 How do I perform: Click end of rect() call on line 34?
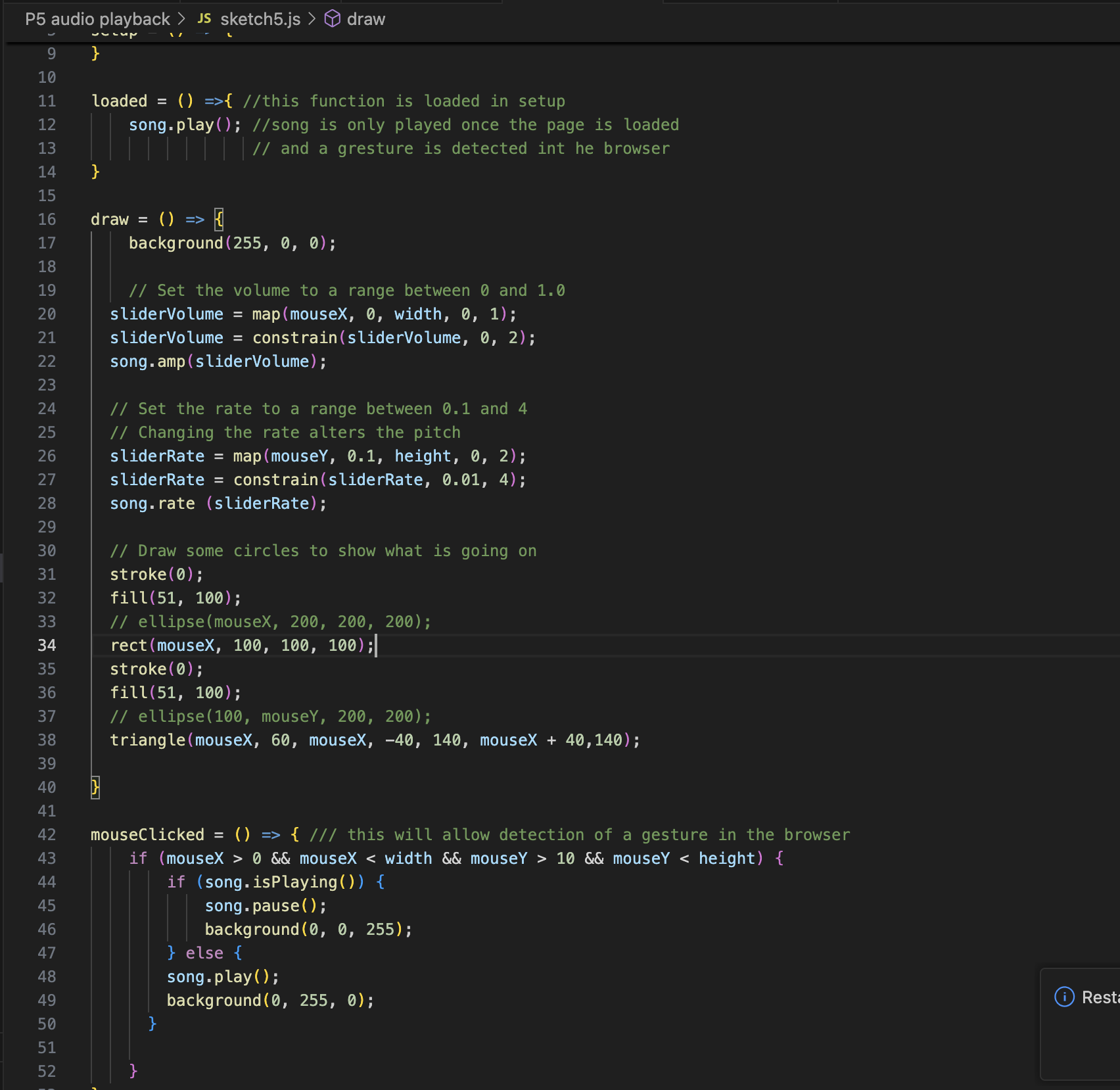[x=375, y=645]
